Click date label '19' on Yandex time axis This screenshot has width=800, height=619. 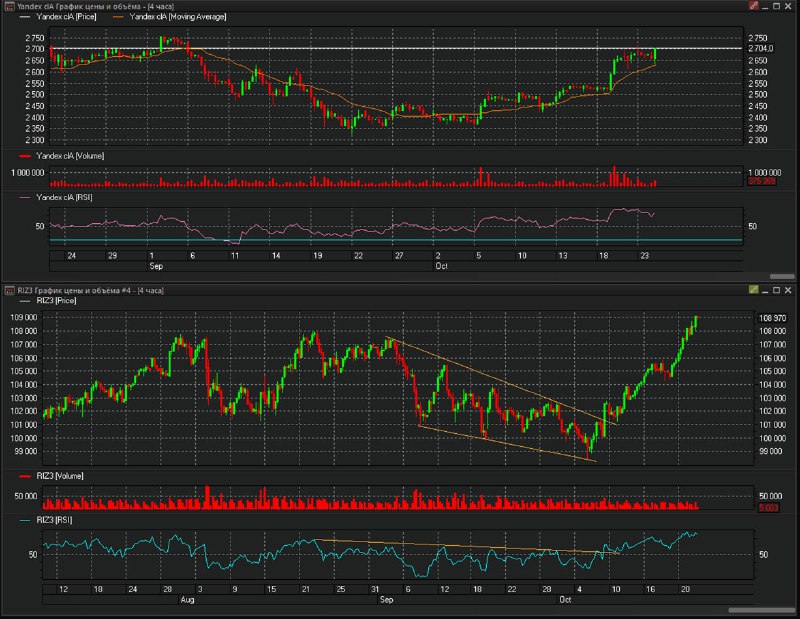click(x=317, y=256)
